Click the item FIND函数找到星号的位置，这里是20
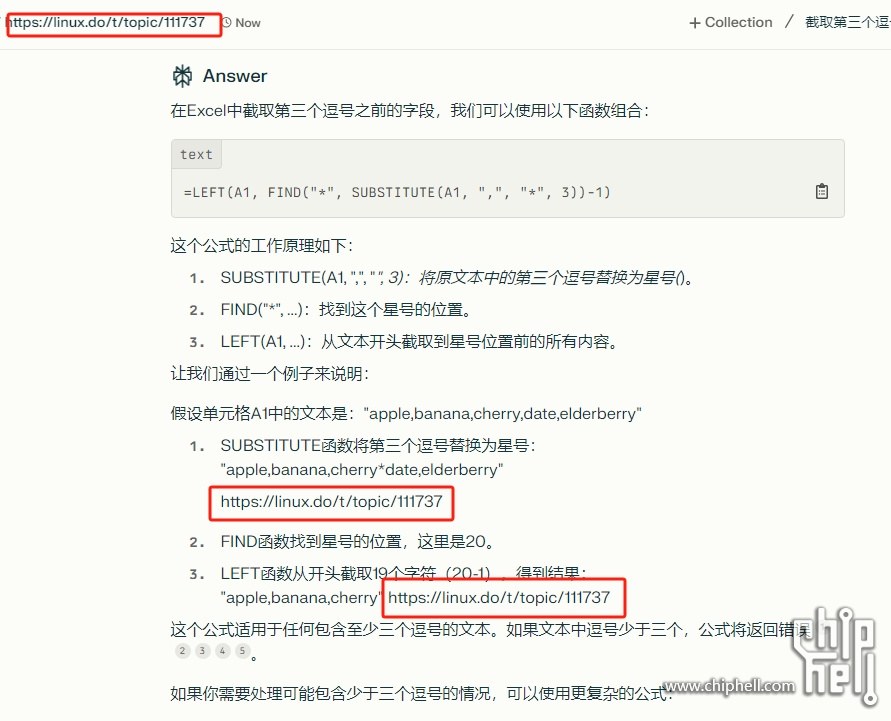 pos(357,542)
